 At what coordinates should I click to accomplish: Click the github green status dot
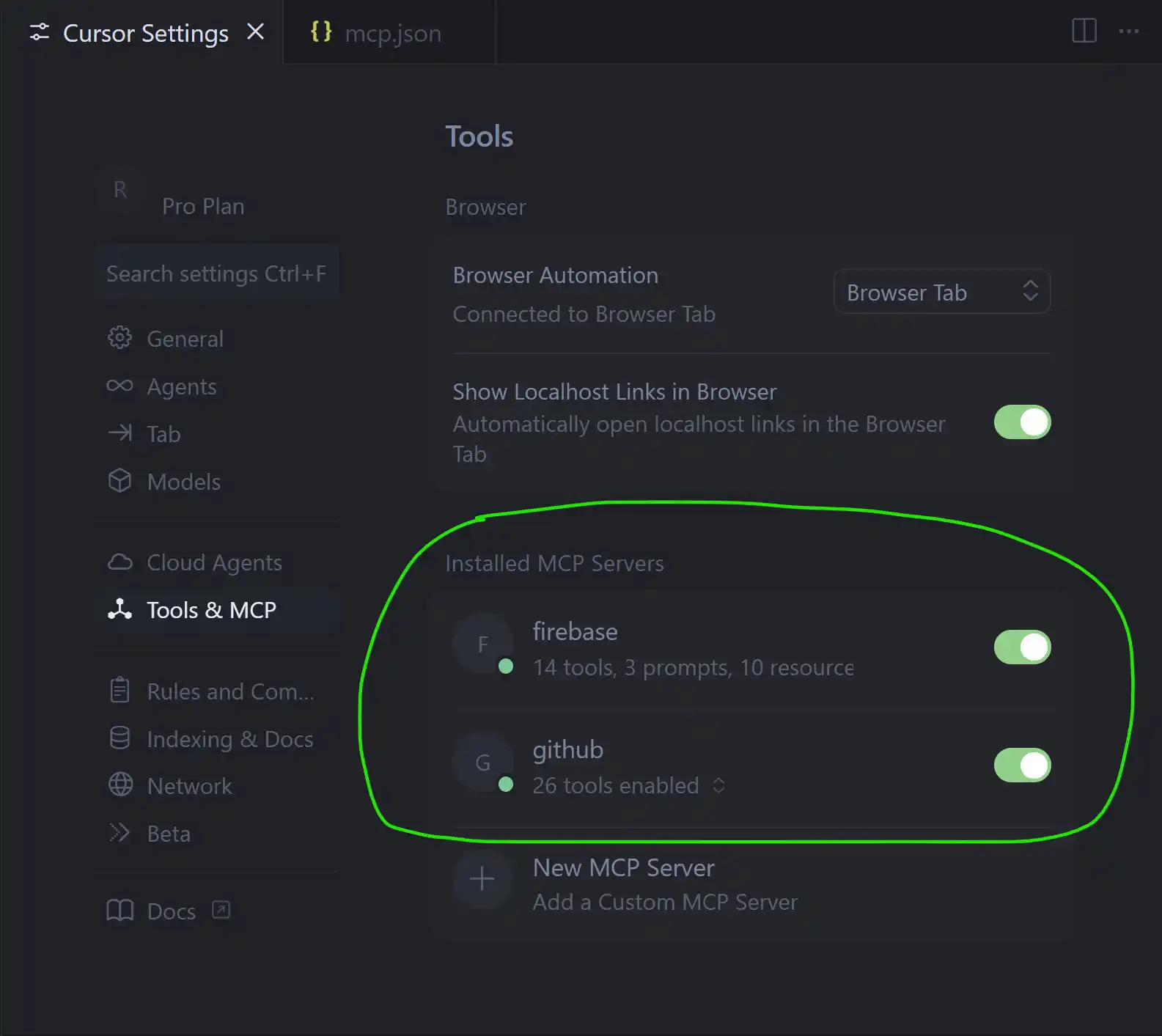point(505,784)
